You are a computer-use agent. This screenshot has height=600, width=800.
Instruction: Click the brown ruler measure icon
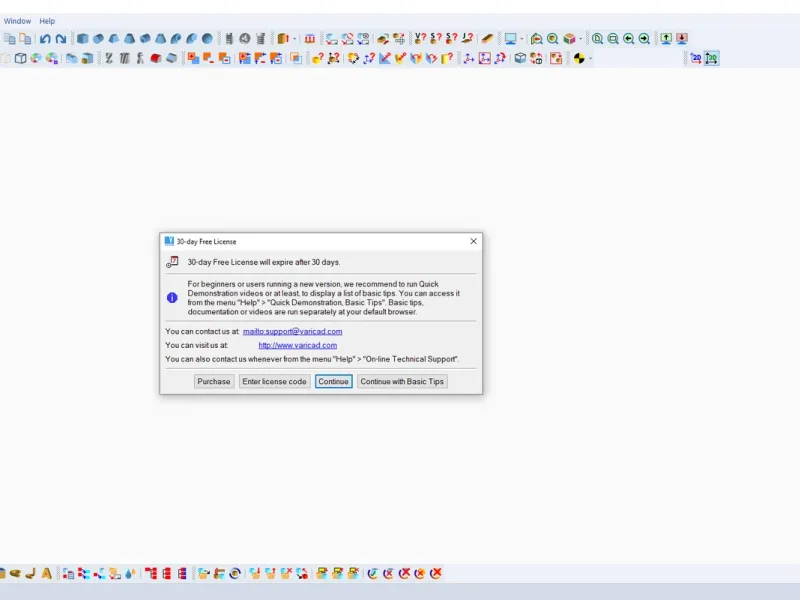coord(487,39)
